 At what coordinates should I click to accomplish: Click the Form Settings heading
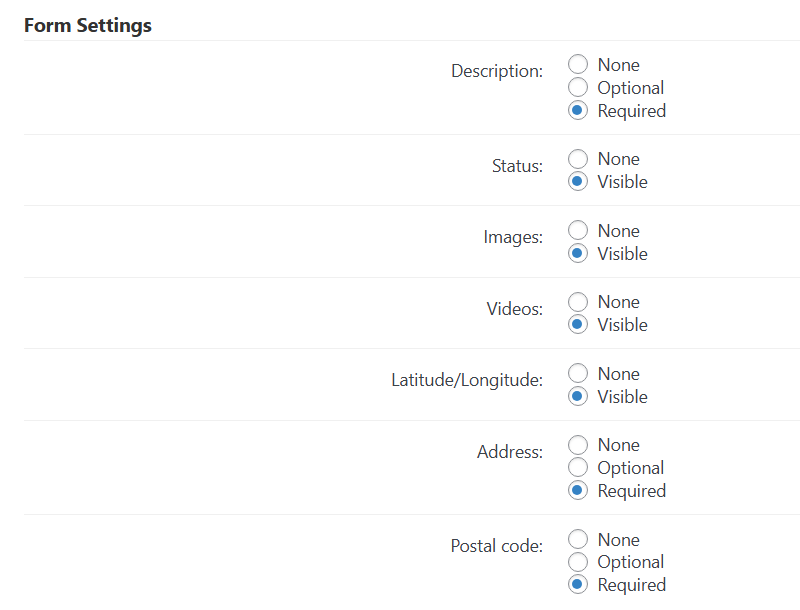[x=88, y=26]
